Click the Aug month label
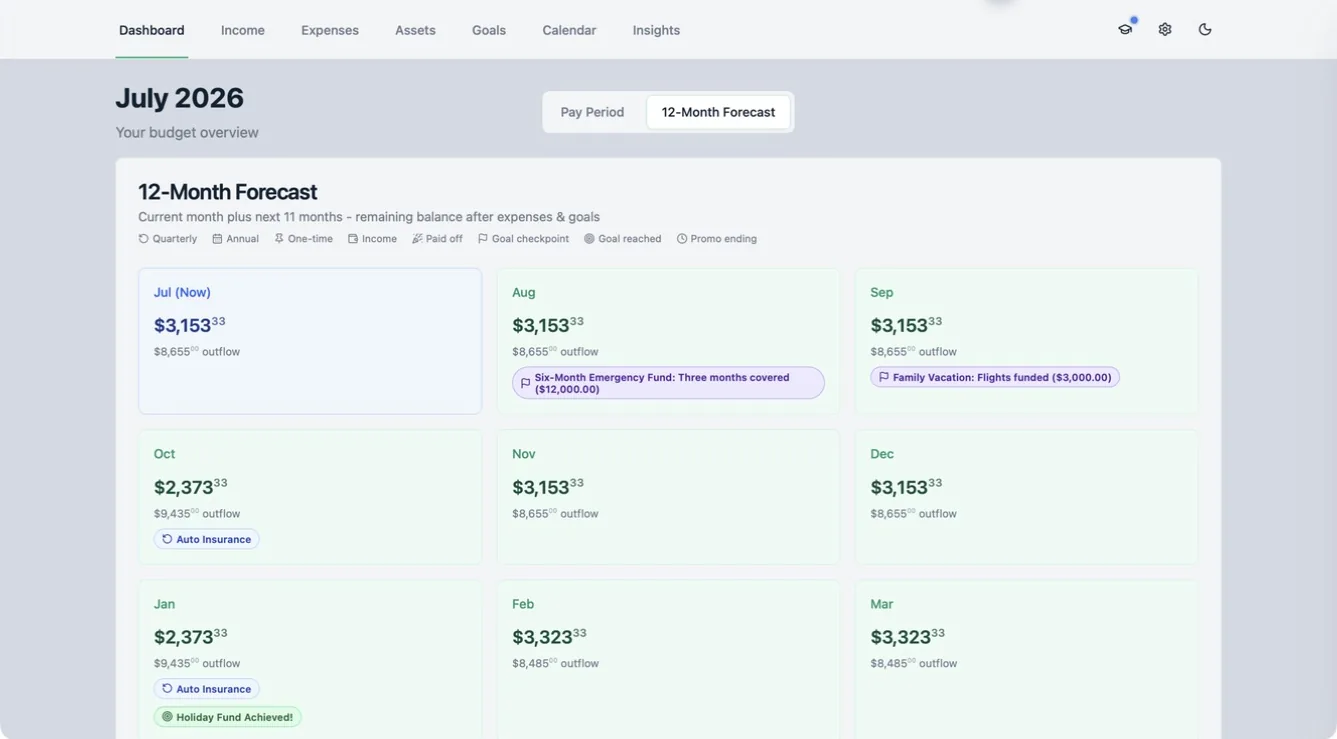1337x739 pixels. coord(524,292)
